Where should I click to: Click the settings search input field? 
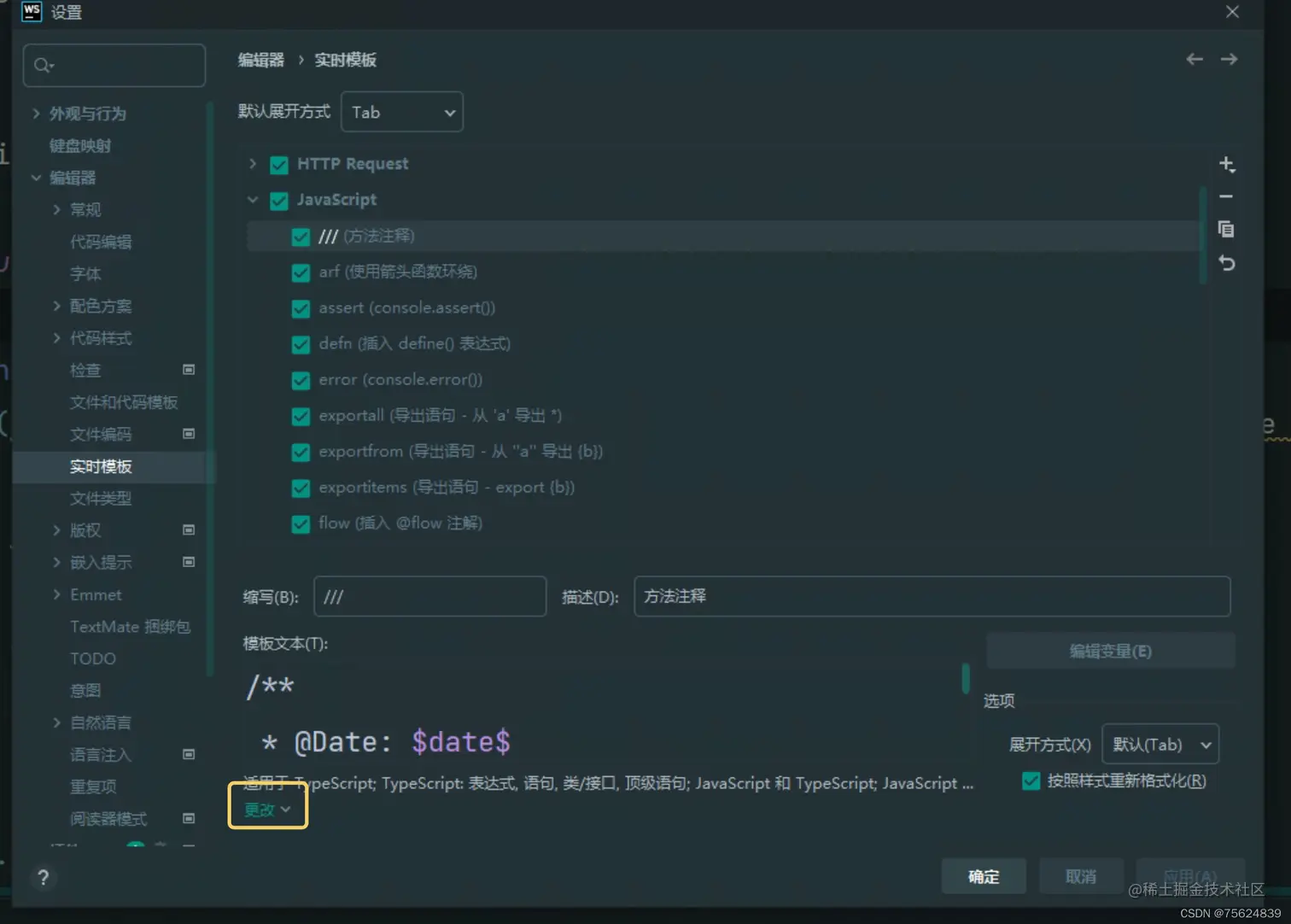(114, 65)
